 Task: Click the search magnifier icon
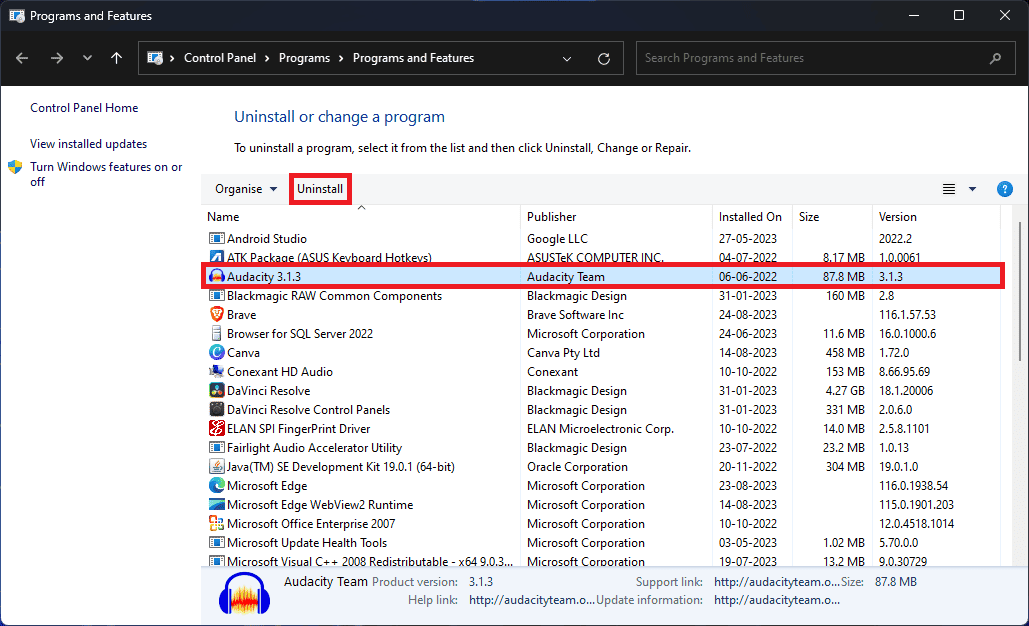pyautogui.click(x=995, y=58)
